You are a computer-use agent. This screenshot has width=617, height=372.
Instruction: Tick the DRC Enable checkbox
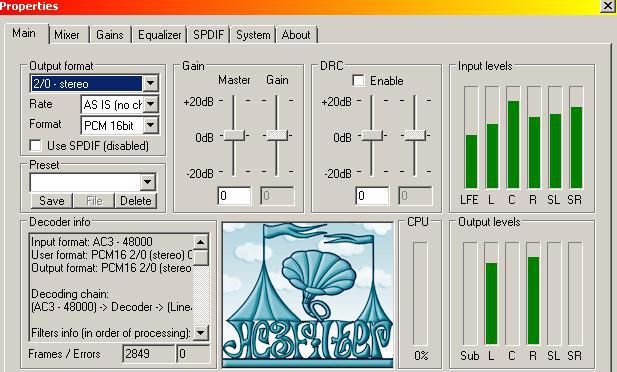pos(358,81)
